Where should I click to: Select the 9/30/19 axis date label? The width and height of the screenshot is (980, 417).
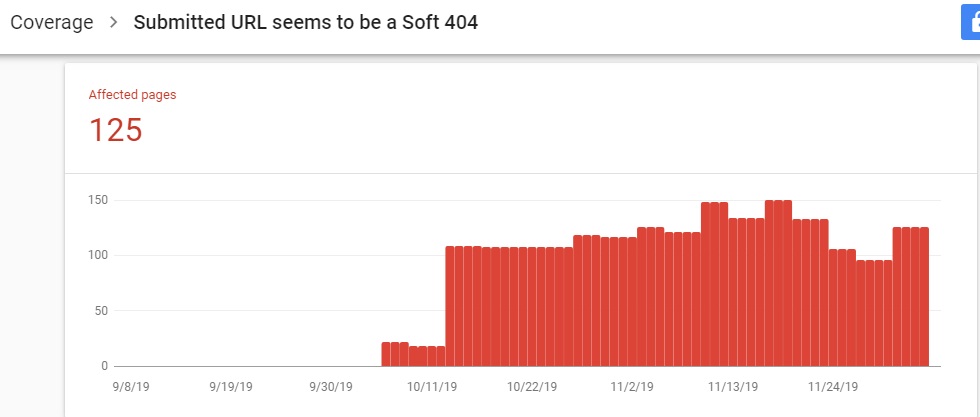coord(333,385)
